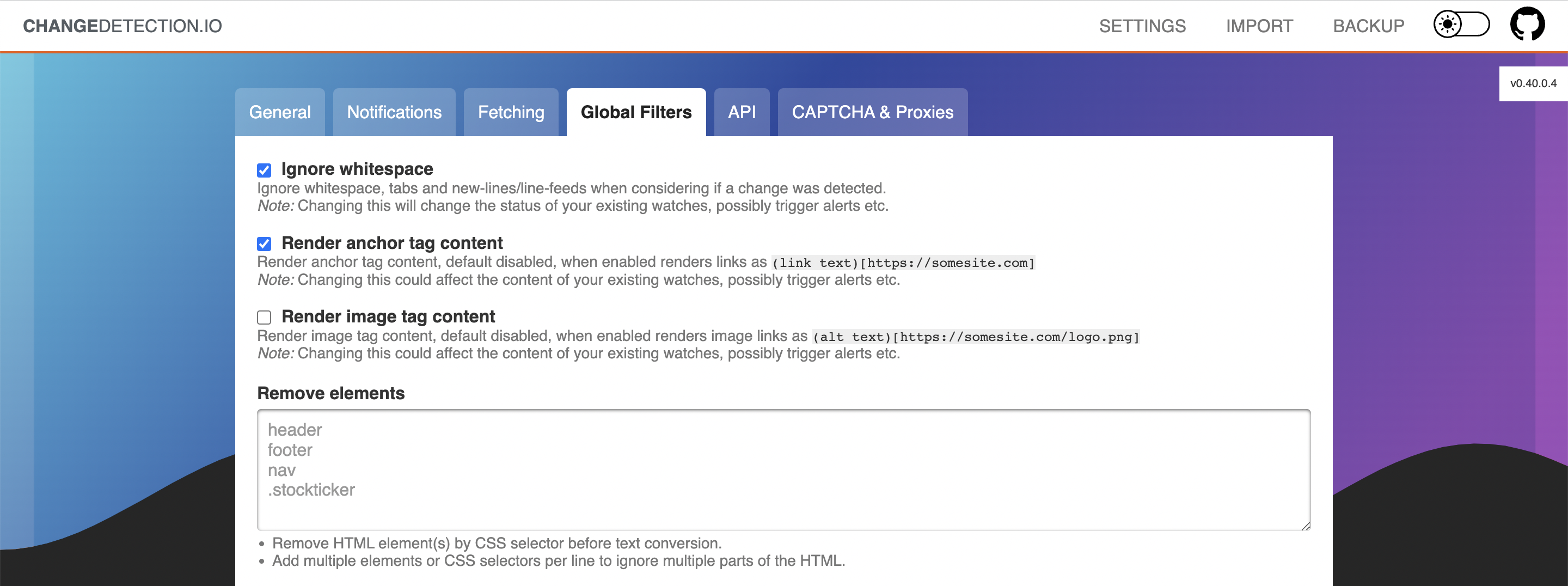Viewport: 1568px width, 586px height.
Task: Open the SETTINGS menu item
Action: (1142, 26)
